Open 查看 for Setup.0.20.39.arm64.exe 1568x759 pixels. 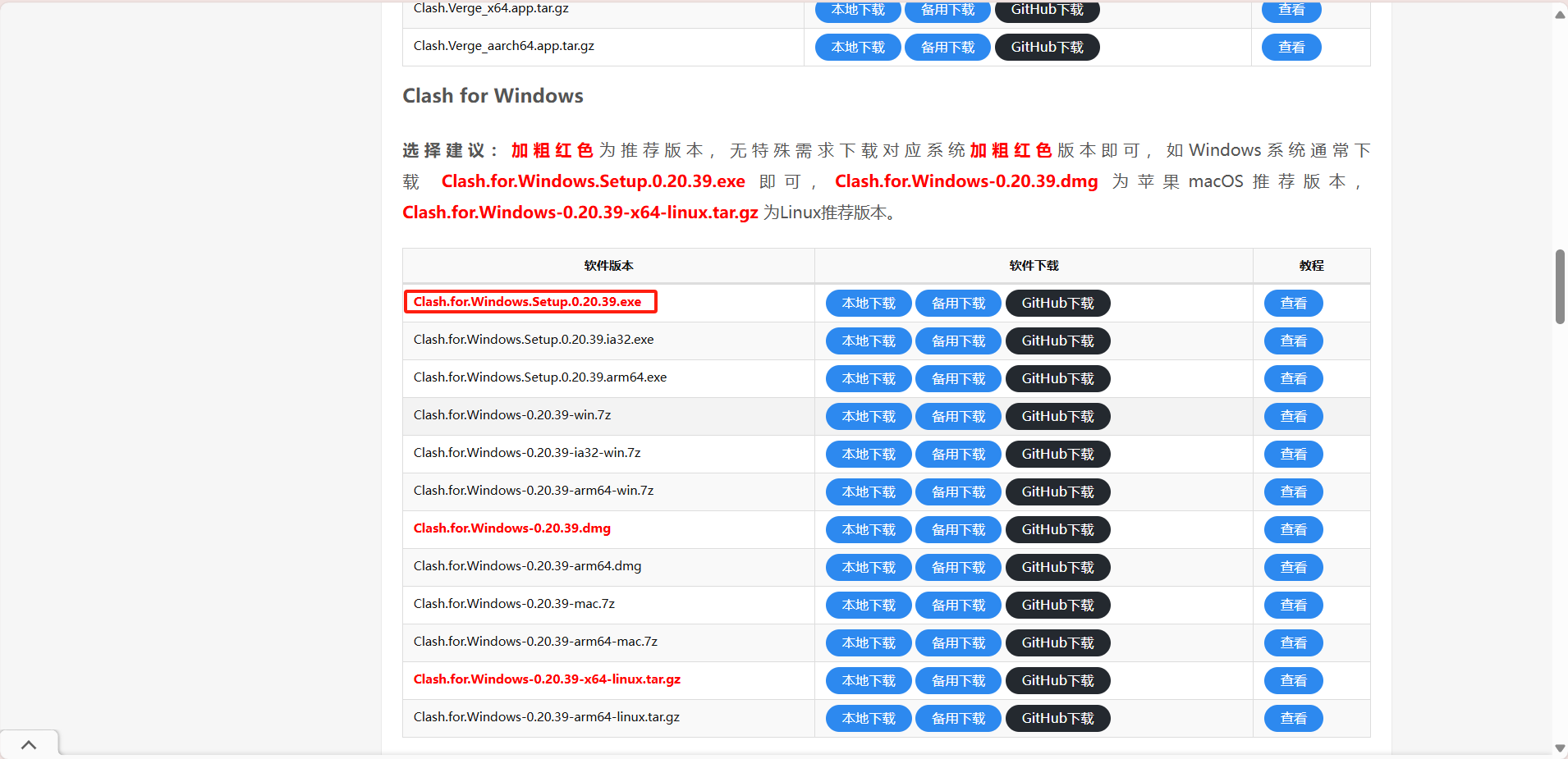click(1293, 379)
